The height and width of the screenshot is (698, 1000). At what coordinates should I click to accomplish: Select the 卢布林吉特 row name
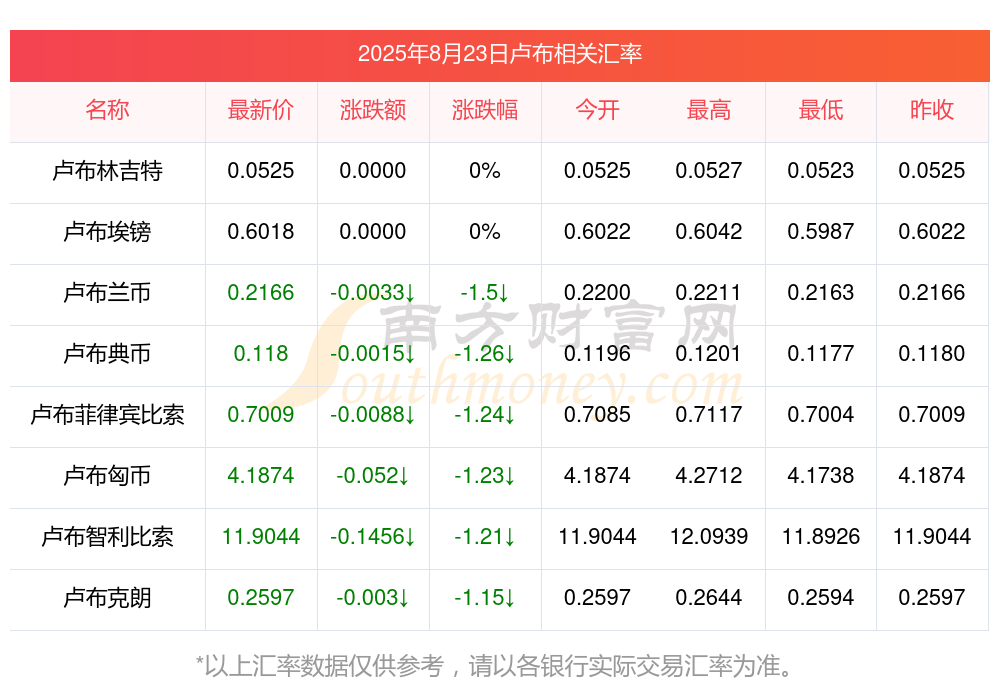(107, 170)
